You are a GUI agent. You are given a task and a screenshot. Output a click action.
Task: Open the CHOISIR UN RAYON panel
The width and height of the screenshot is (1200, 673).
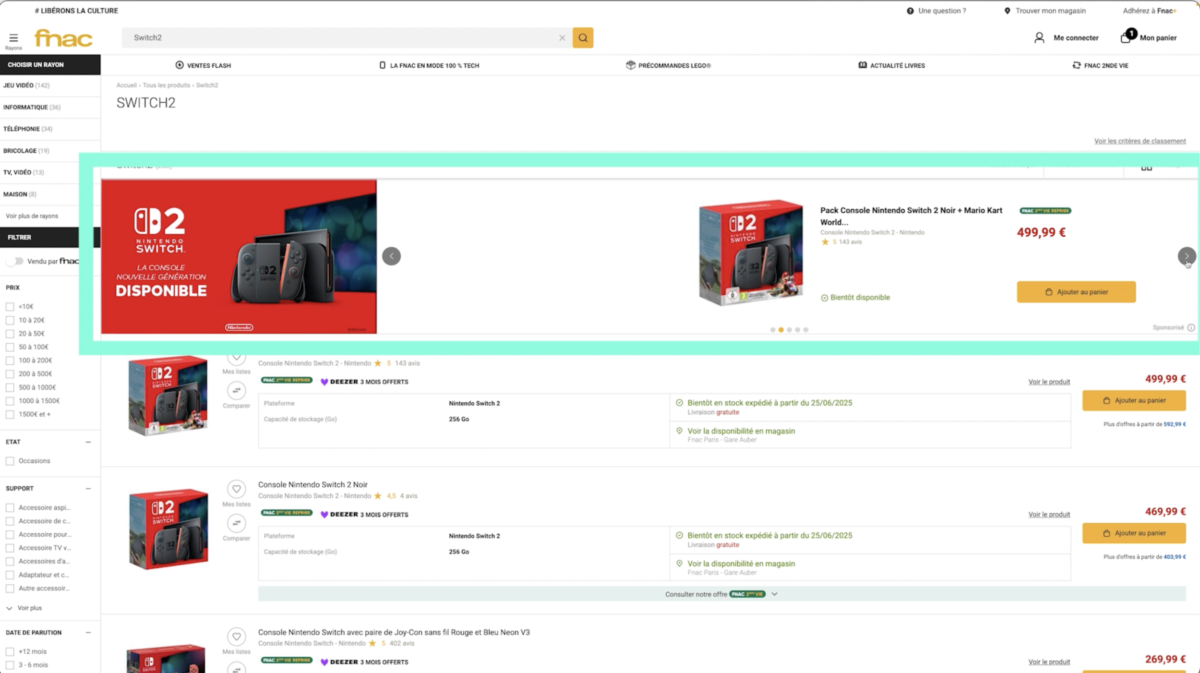pyautogui.click(x=50, y=65)
